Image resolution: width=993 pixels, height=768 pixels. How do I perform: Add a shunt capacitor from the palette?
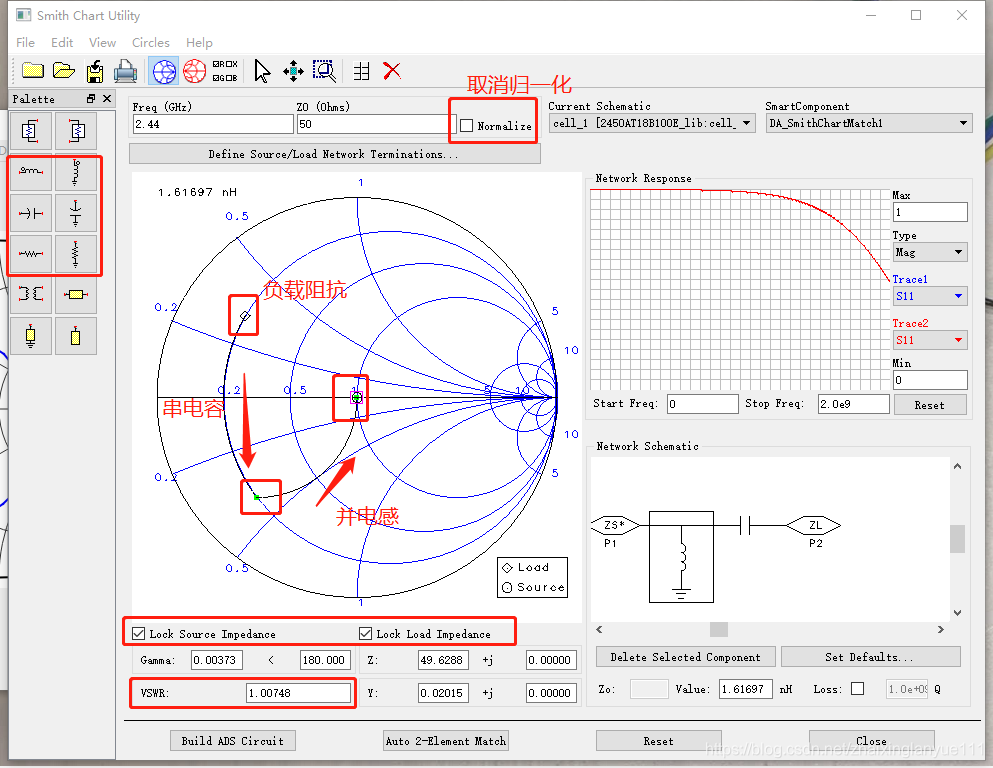tap(76, 213)
